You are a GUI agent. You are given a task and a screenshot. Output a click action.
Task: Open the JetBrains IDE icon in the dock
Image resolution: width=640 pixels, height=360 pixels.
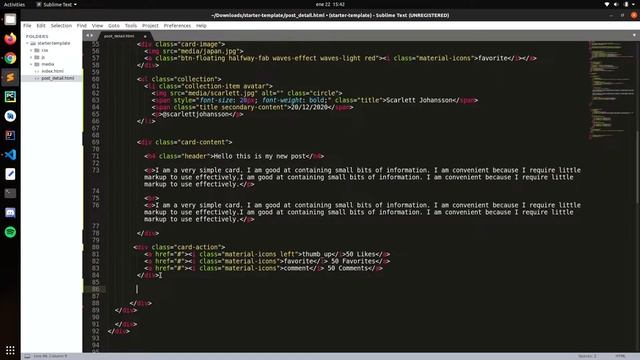(x=10, y=135)
